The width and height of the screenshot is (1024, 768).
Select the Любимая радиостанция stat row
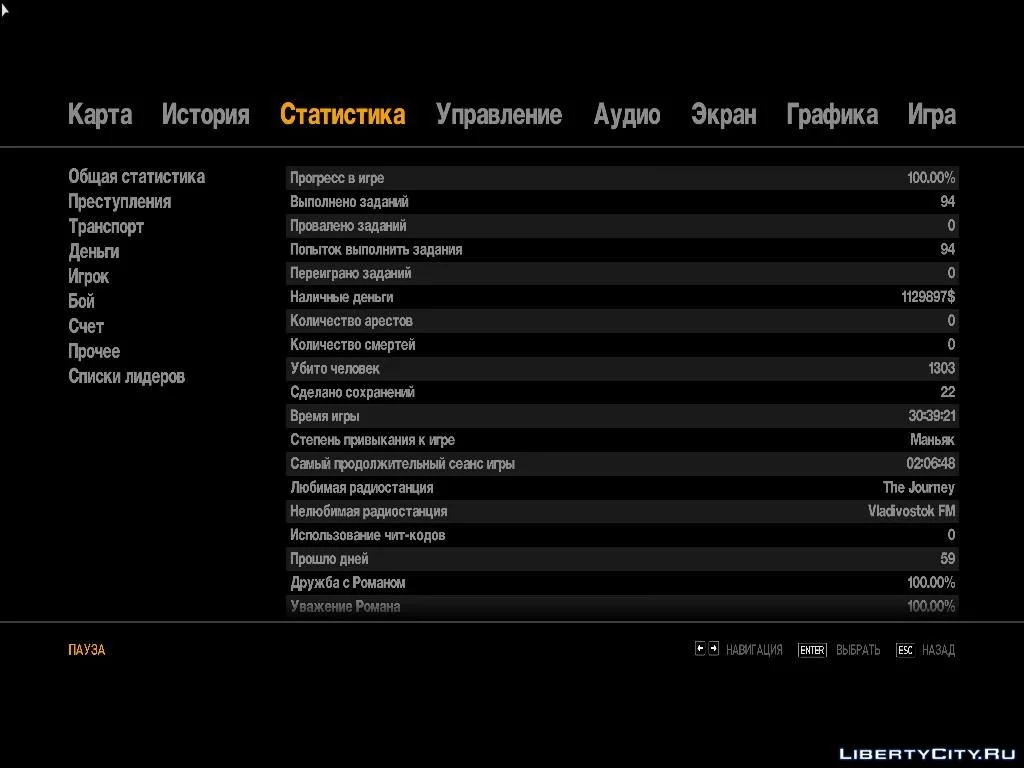[x=622, y=488]
